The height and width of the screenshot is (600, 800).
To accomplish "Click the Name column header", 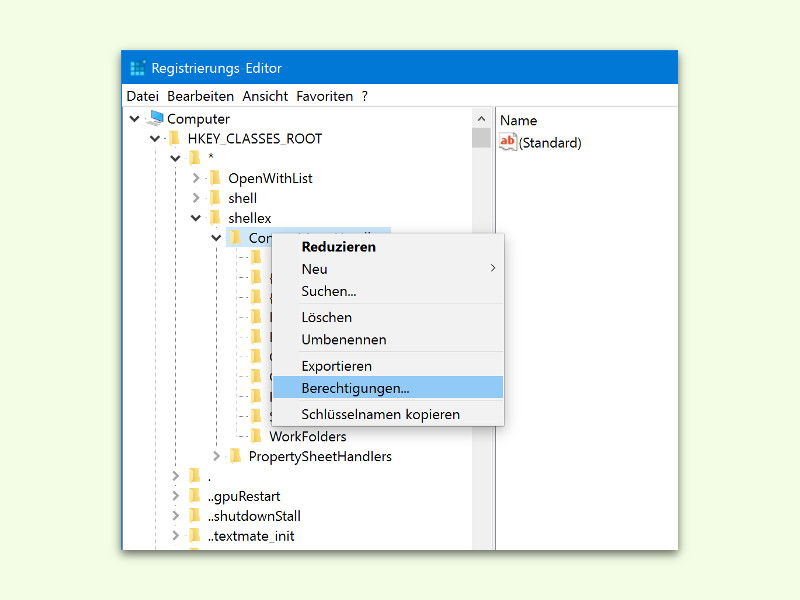I will (x=518, y=120).
